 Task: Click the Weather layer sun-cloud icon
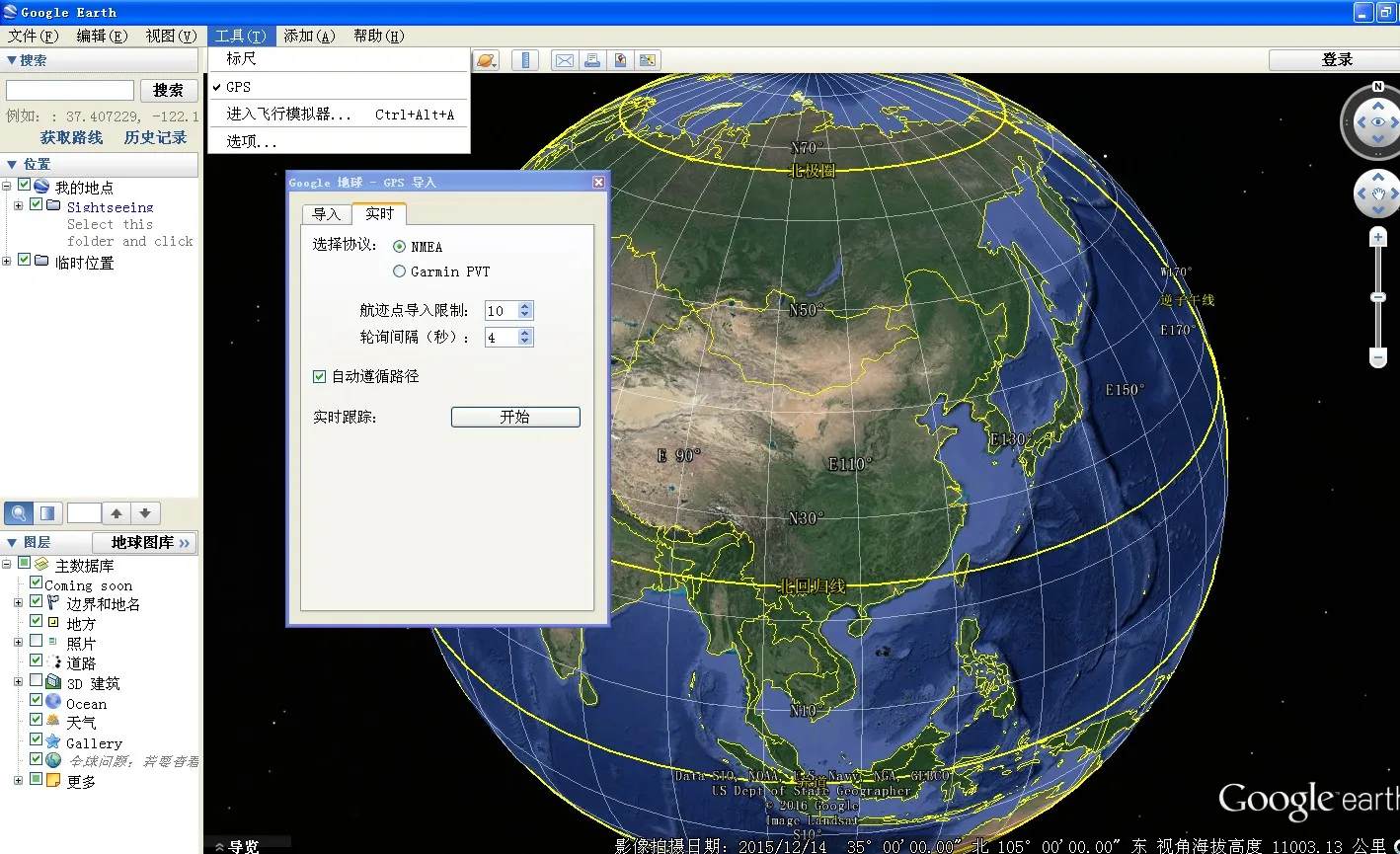pyautogui.click(x=53, y=722)
